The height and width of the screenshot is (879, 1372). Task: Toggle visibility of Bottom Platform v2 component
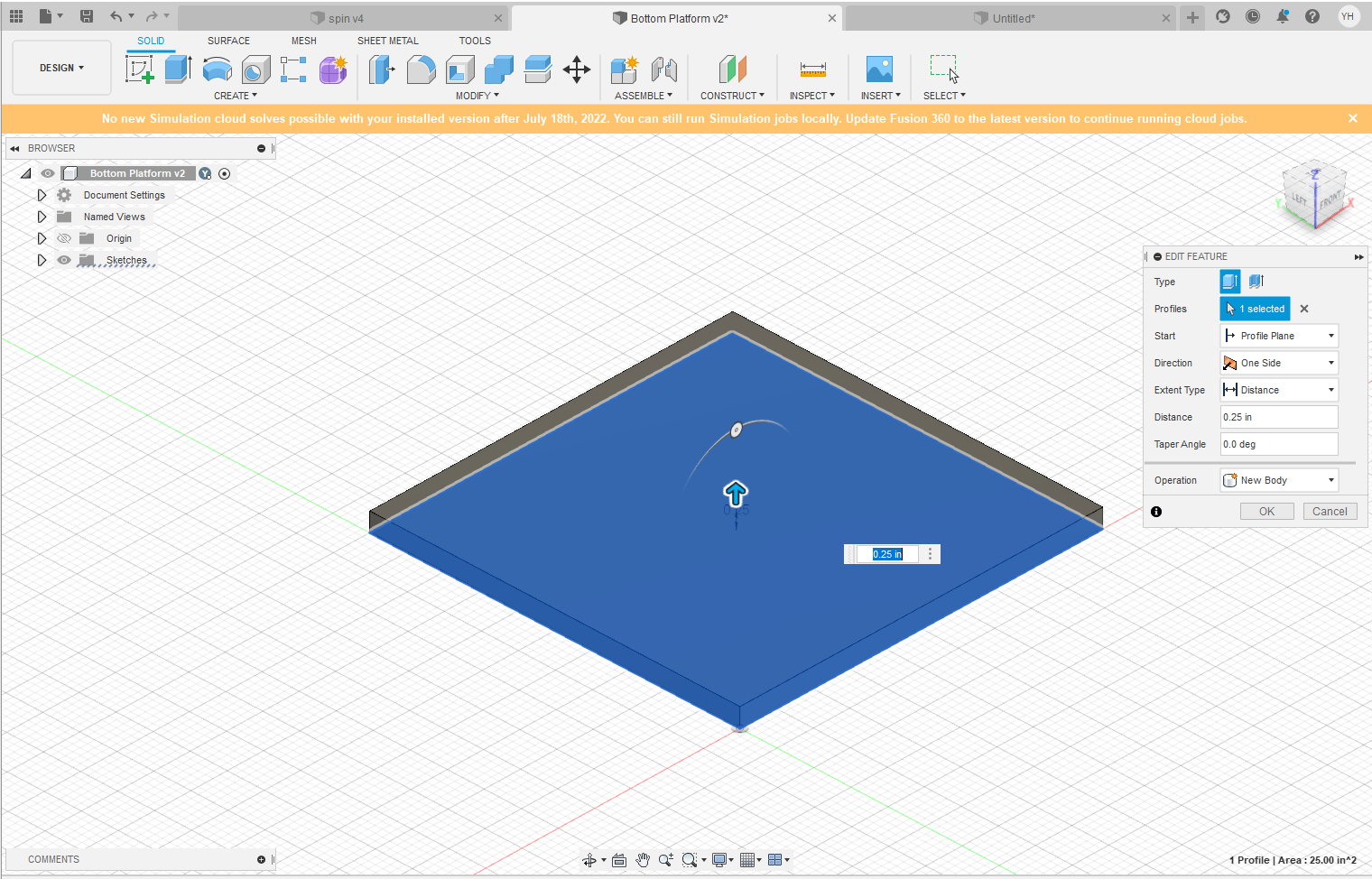click(48, 173)
